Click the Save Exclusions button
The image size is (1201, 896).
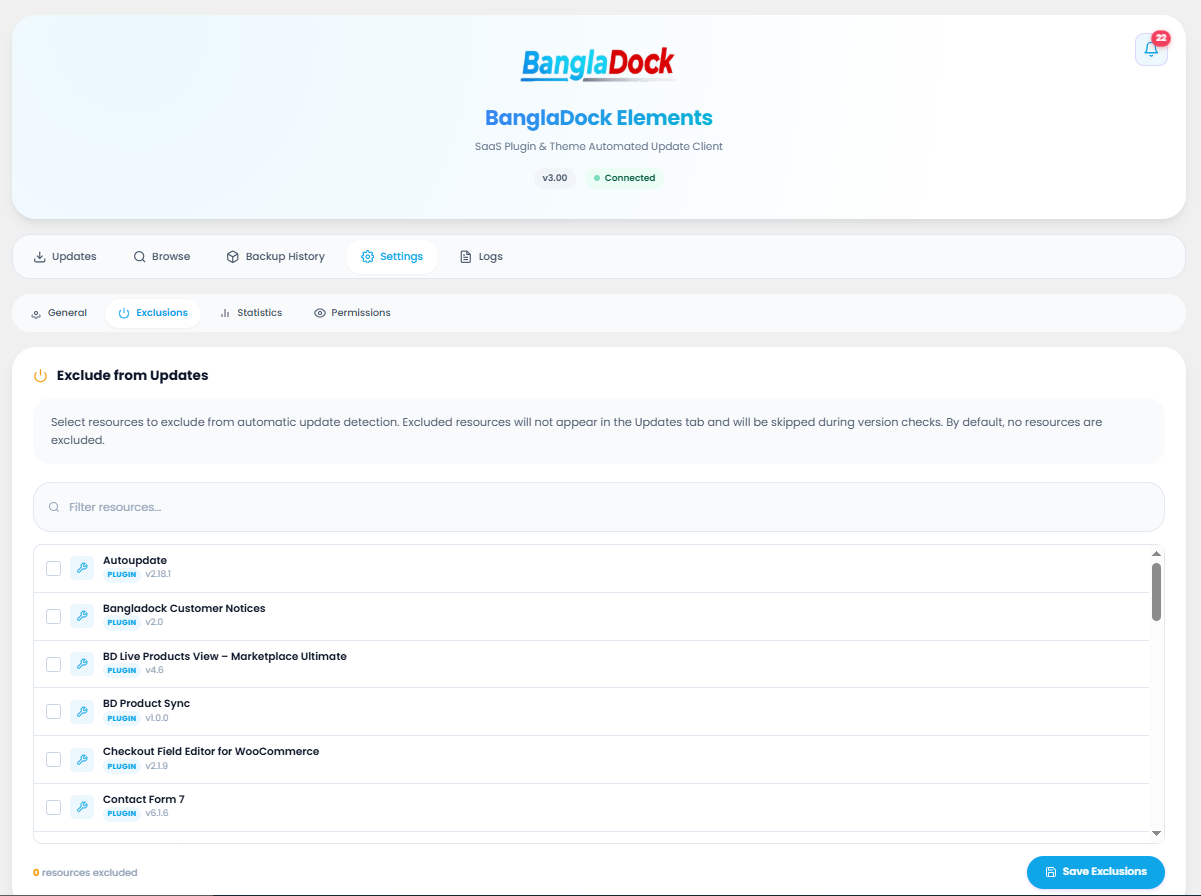pos(1096,872)
